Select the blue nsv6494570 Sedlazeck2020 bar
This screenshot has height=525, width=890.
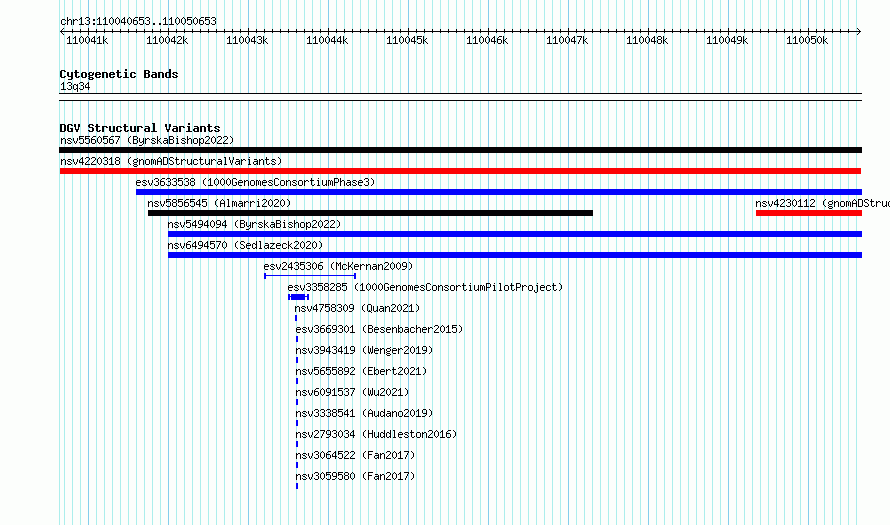point(515,255)
